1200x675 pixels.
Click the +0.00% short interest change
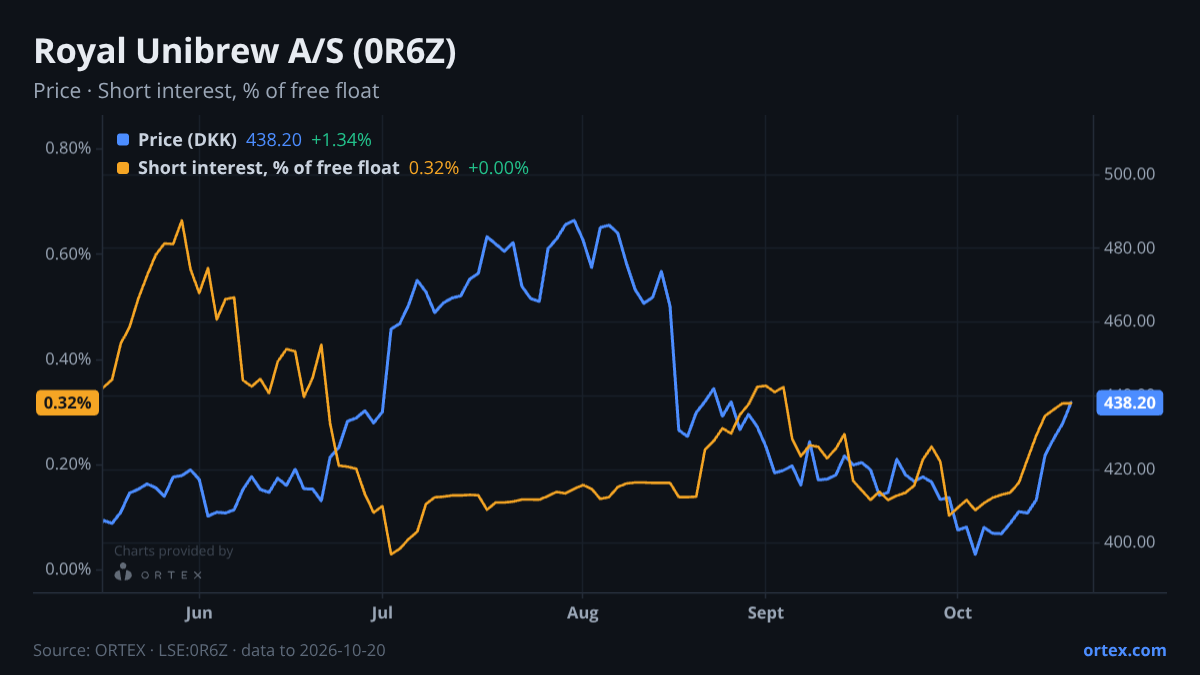498,168
